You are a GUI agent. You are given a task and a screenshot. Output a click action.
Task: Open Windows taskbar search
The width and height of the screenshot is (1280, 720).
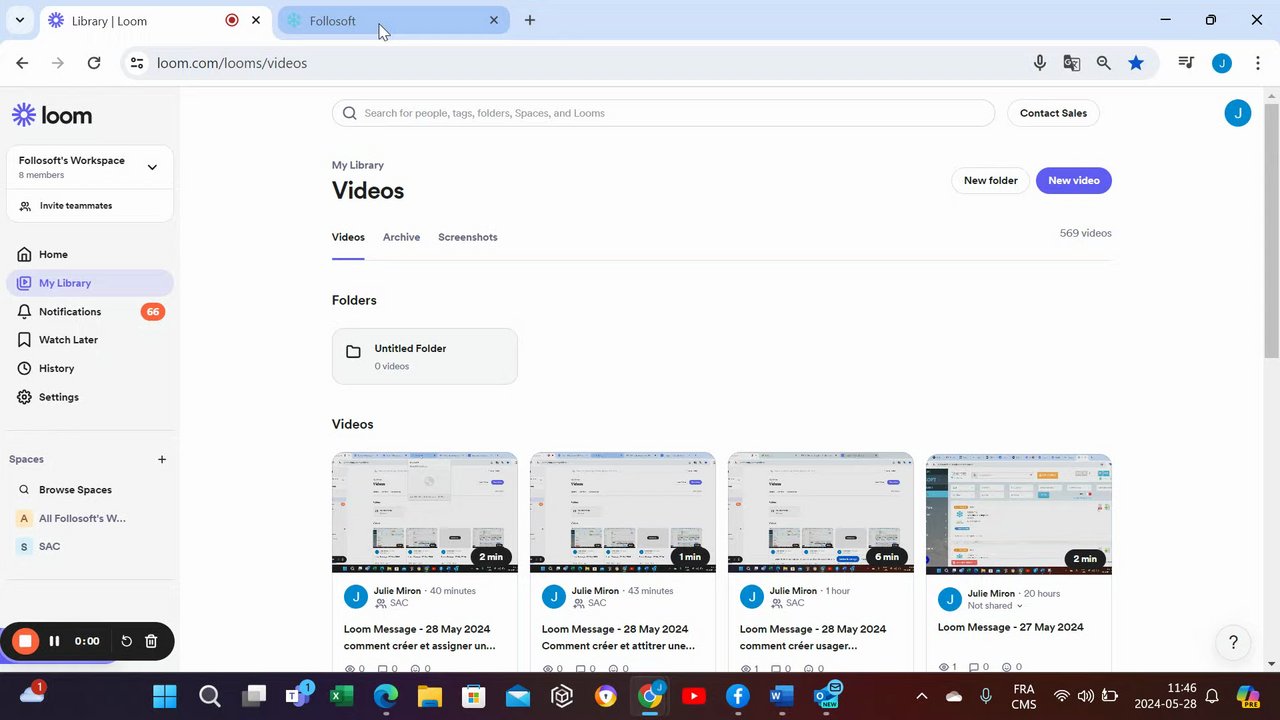[x=209, y=696]
